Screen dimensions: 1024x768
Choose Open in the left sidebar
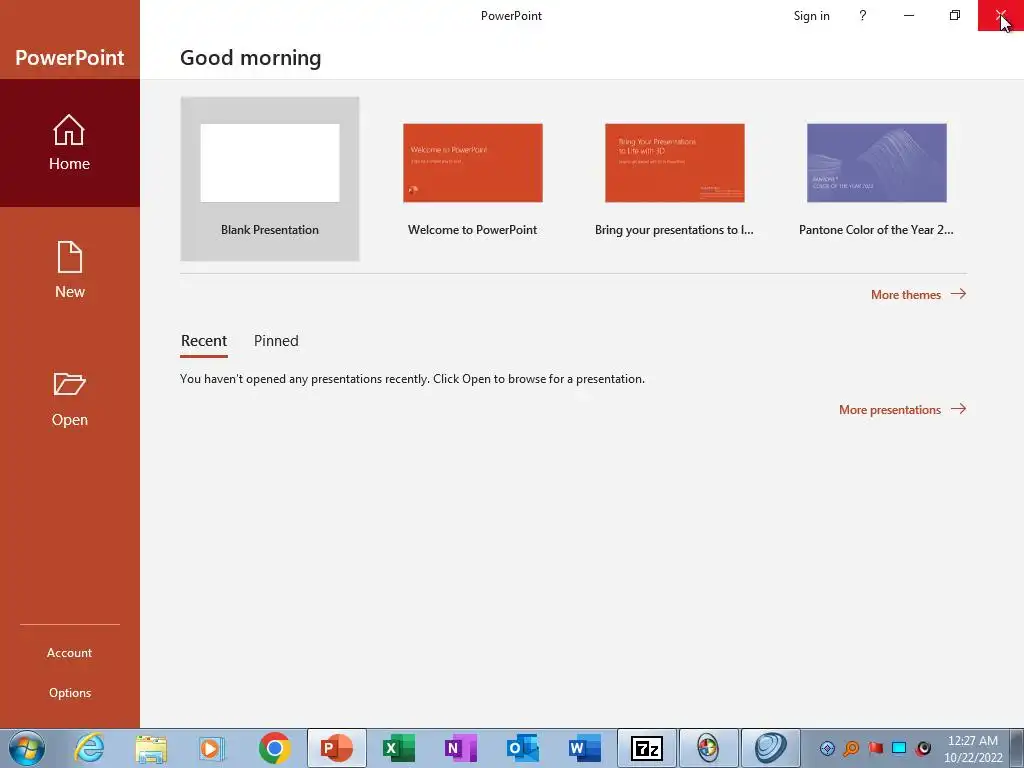coord(69,399)
